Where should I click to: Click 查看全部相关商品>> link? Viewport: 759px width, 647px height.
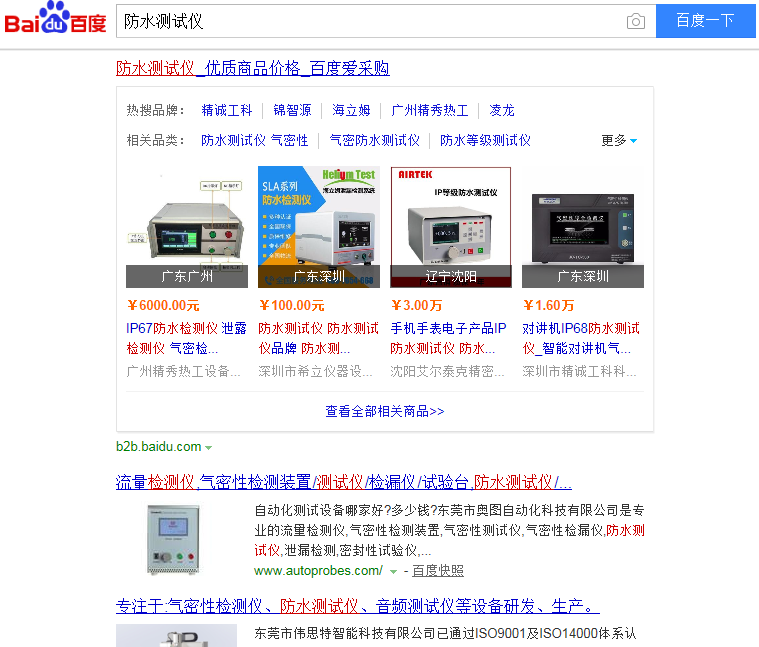click(x=385, y=411)
